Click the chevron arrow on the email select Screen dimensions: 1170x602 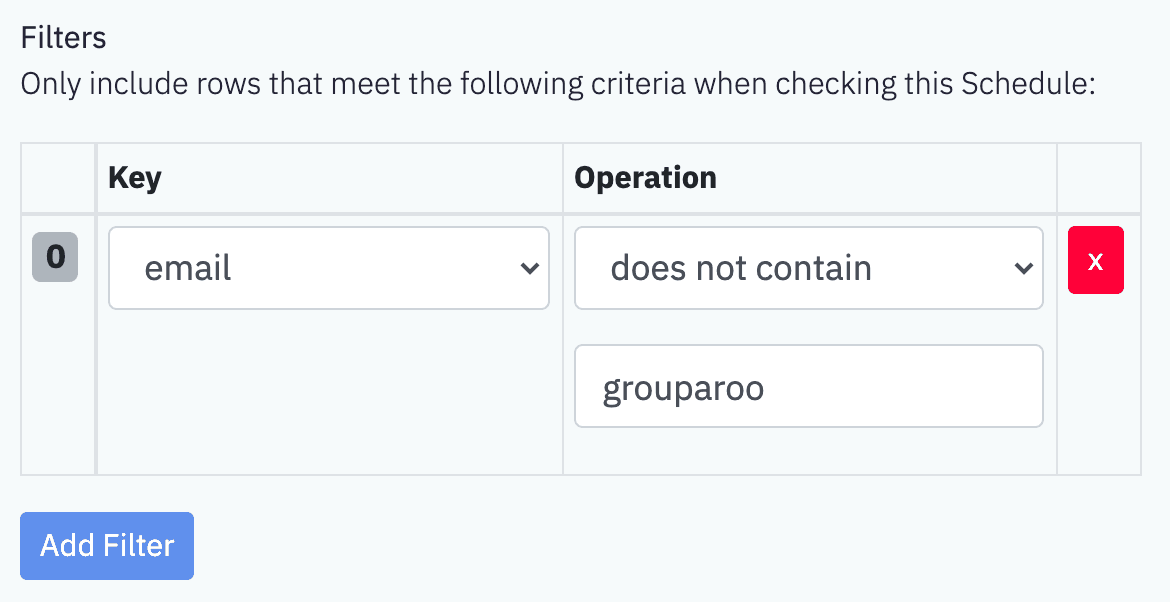point(530,268)
